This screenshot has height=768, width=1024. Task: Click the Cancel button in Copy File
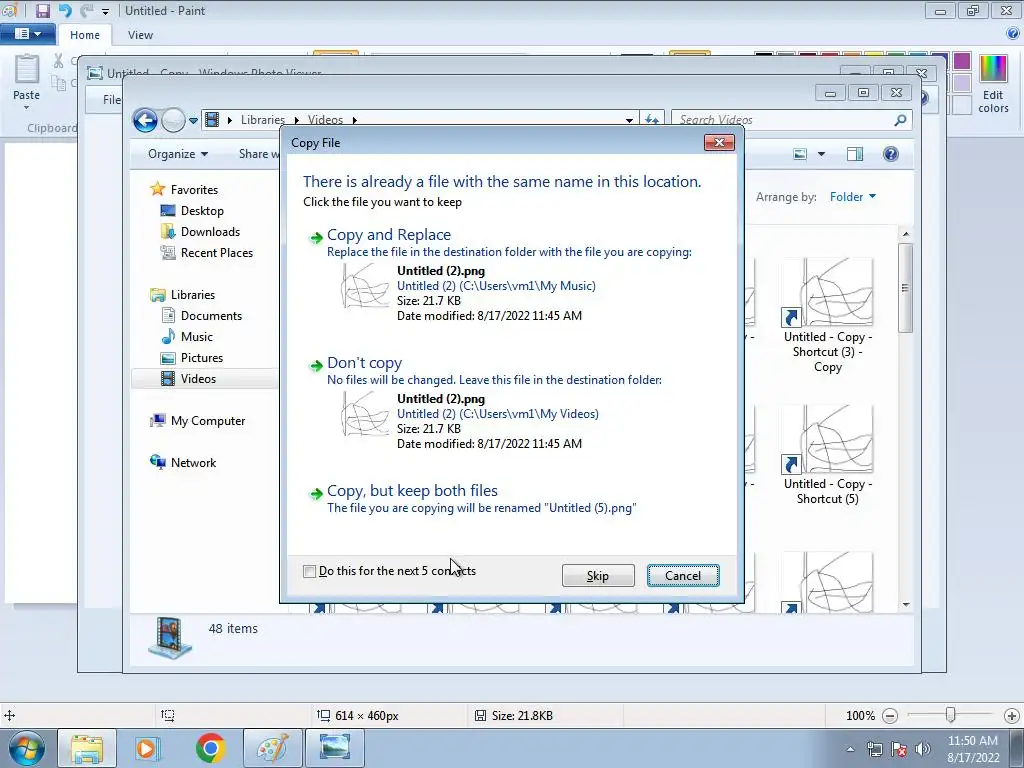coord(683,575)
